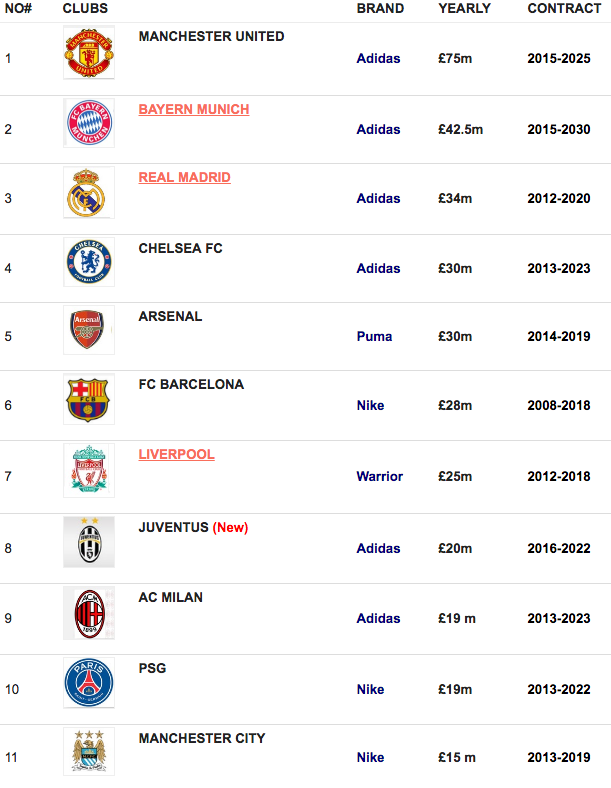Select the Warrior brand name
The height and width of the screenshot is (788, 611).
point(380,476)
